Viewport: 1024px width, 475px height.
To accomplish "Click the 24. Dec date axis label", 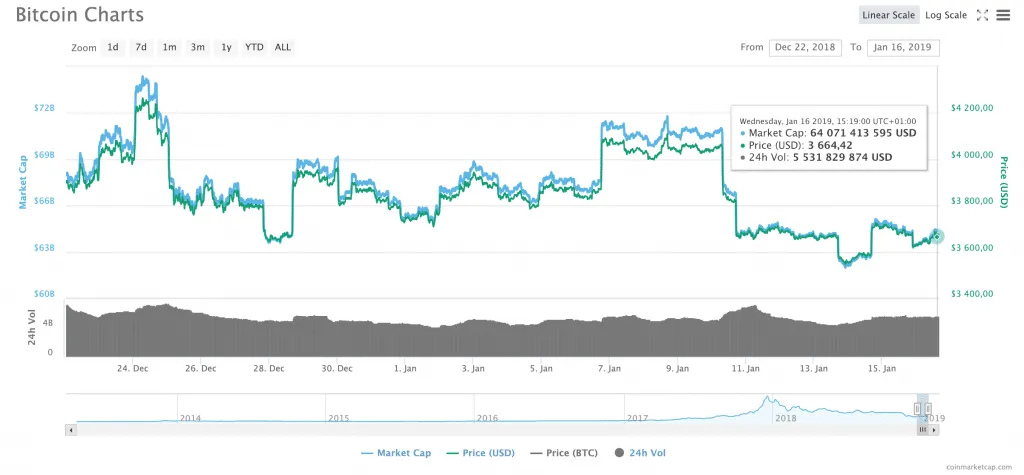I will (x=133, y=369).
